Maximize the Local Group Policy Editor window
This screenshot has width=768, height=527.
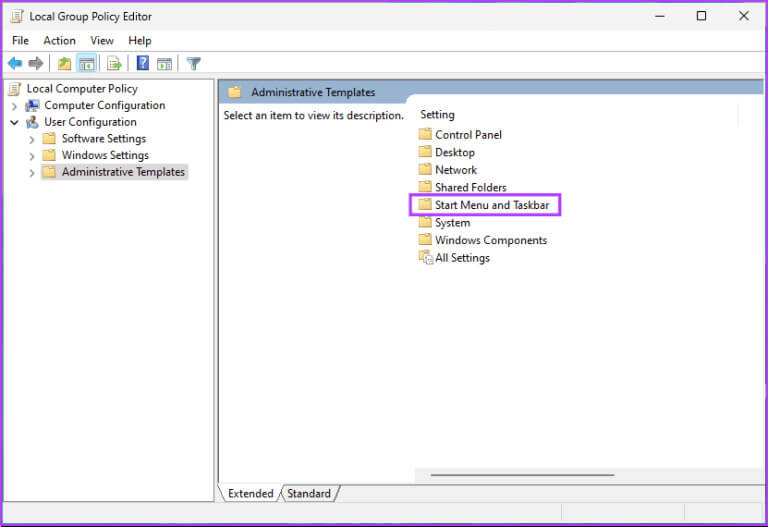pyautogui.click(x=701, y=16)
